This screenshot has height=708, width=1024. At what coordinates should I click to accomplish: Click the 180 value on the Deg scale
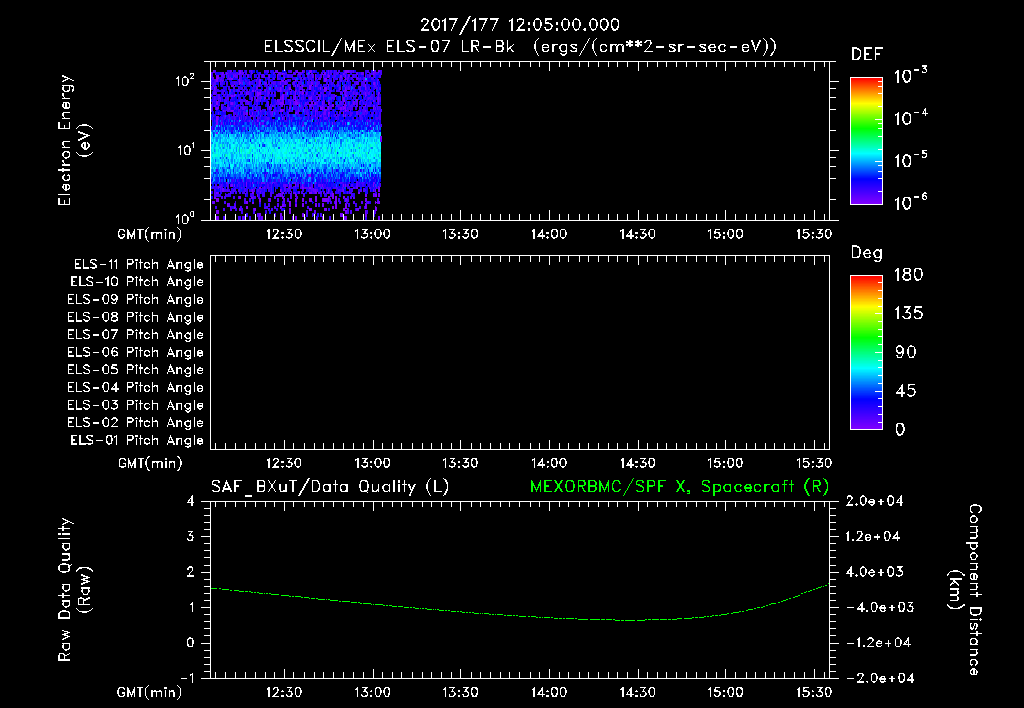[908, 275]
